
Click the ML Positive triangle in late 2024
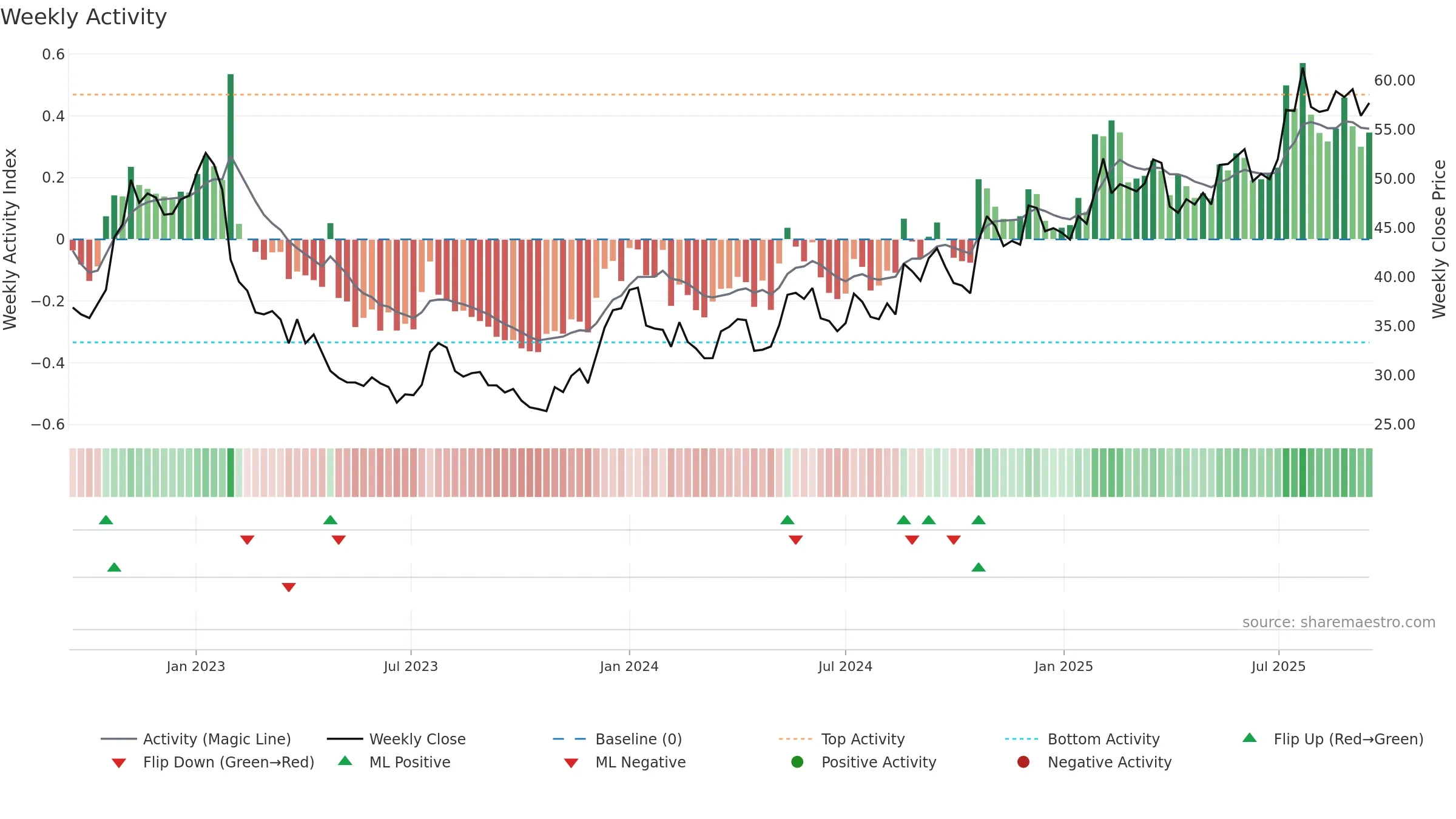(979, 567)
